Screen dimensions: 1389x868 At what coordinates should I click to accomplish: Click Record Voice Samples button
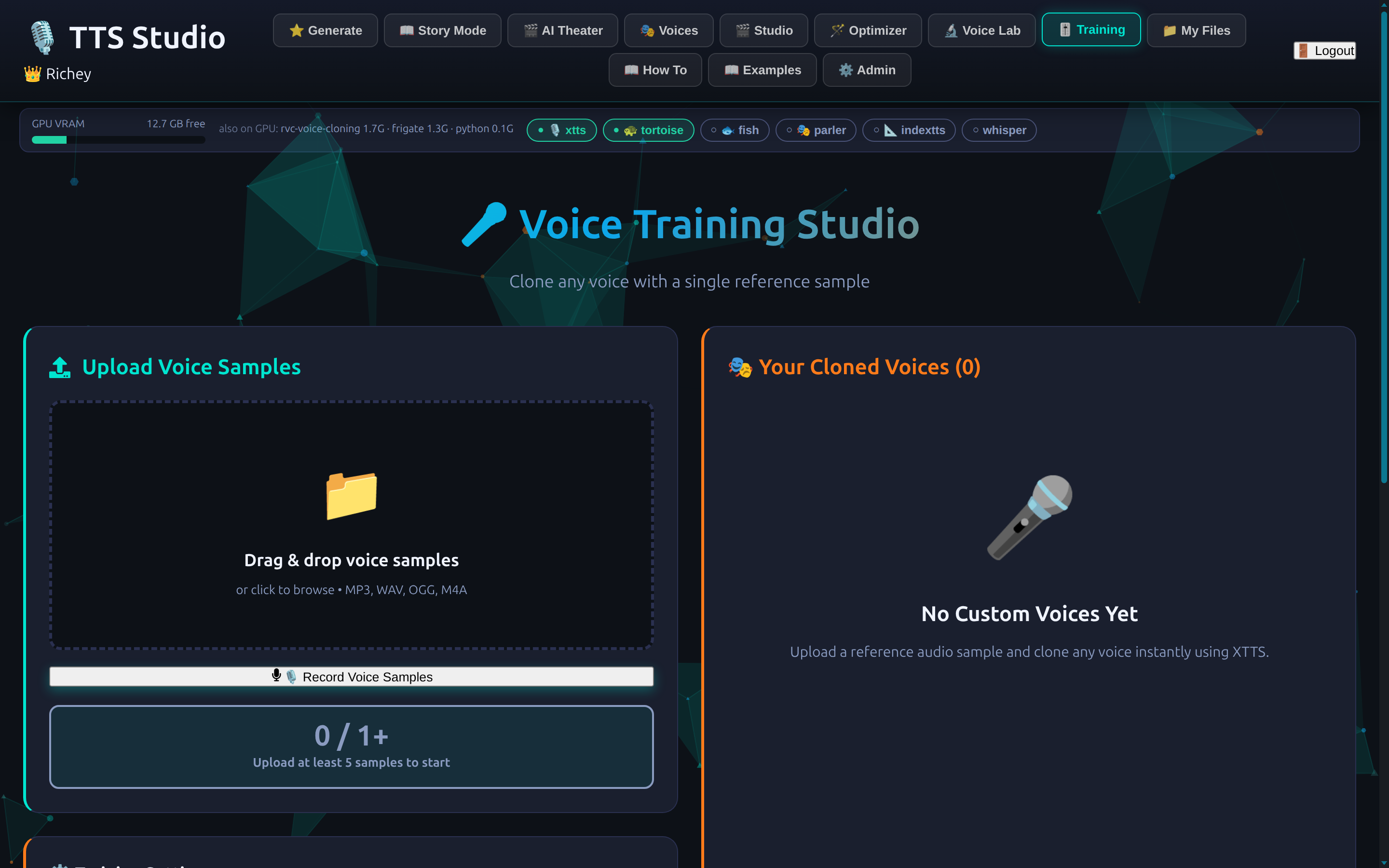coord(351,677)
